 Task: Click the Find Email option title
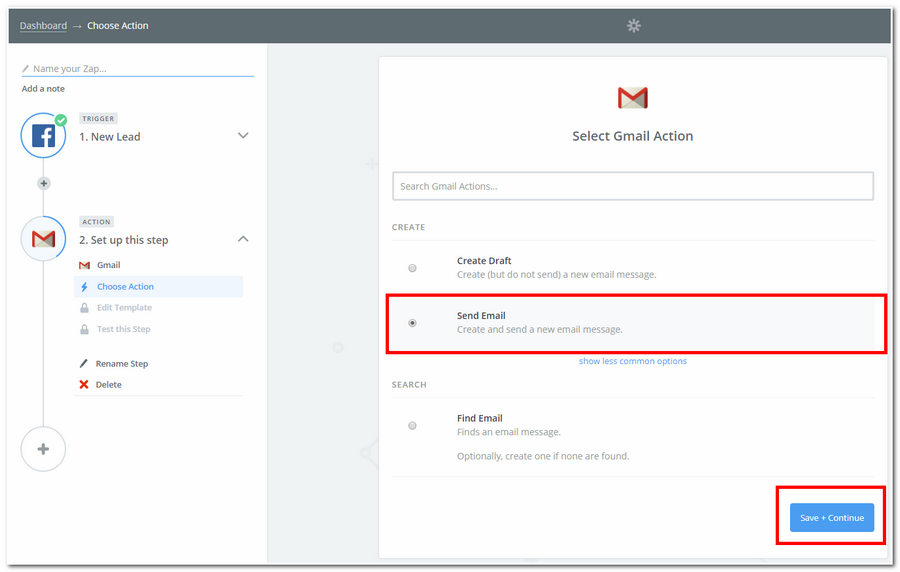(479, 418)
